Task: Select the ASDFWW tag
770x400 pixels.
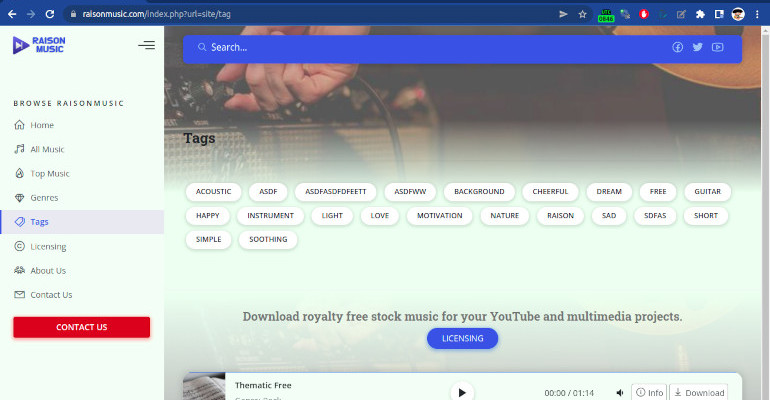Action: tap(410, 191)
